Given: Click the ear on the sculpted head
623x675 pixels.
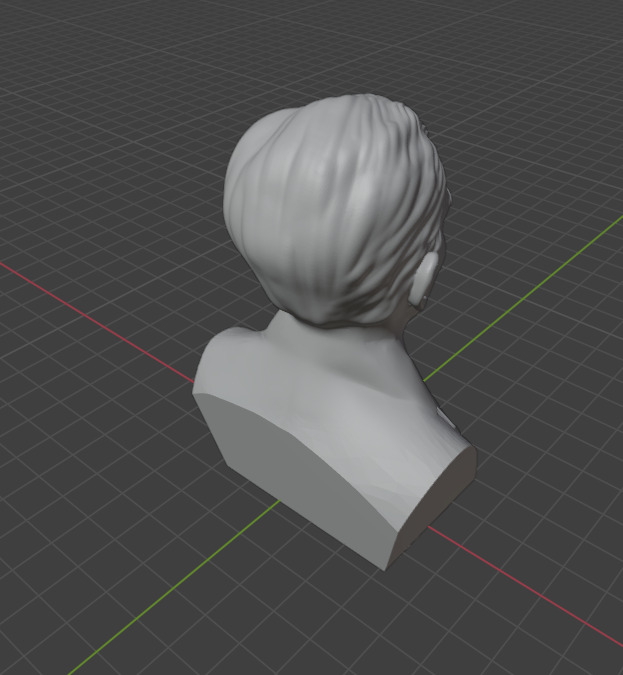Looking at the screenshot, I should tap(423, 279).
